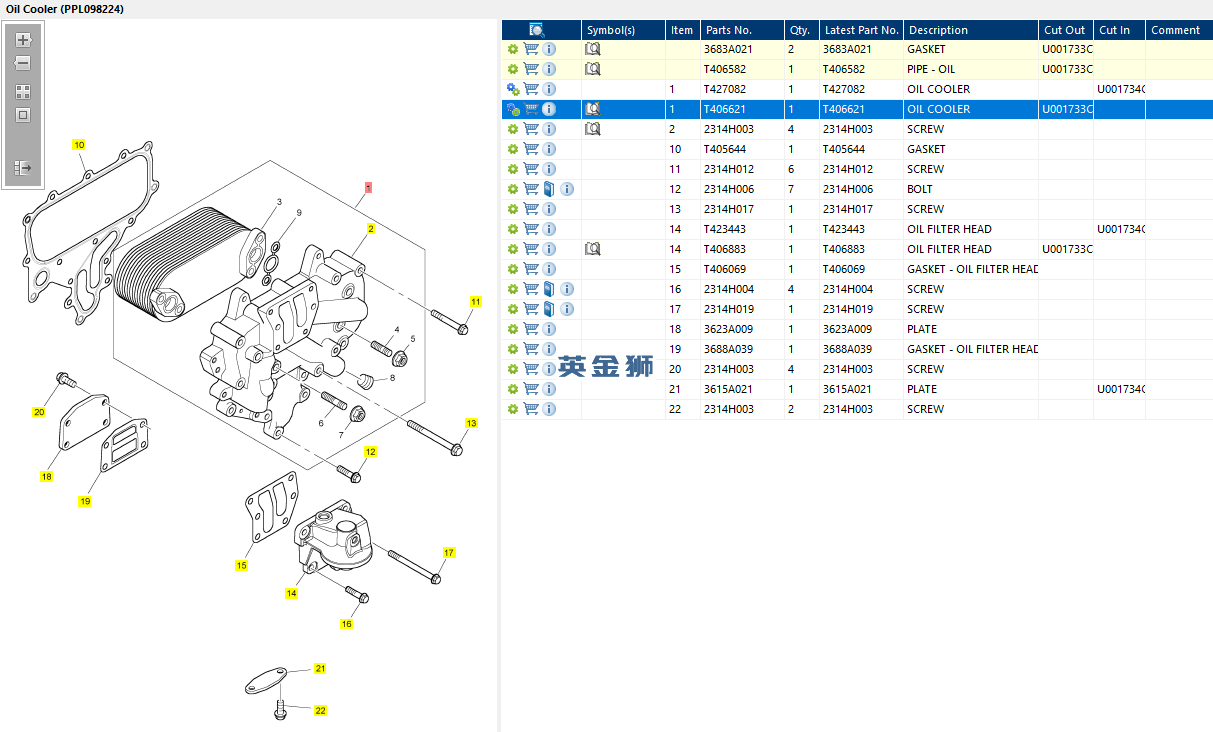Click the blue gears icon for part T427082
The height and width of the screenshot is (732, 1213).
[513, 89]
